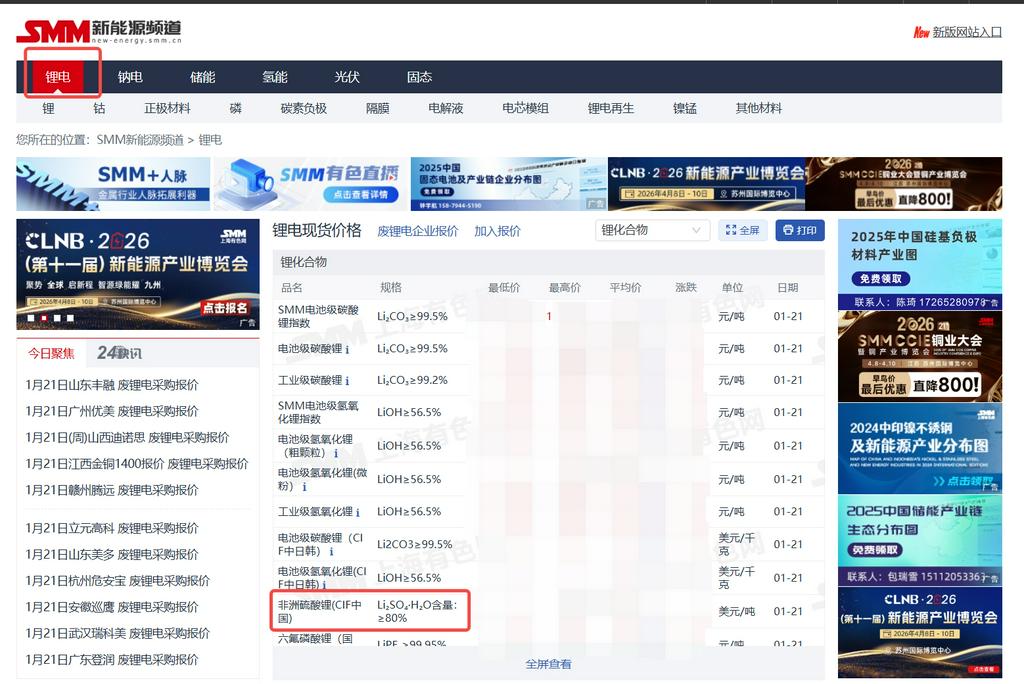Expand the 正极材料 submenu item
Image resolution: width=1024 pixels, height=684 pixels.
167,108
